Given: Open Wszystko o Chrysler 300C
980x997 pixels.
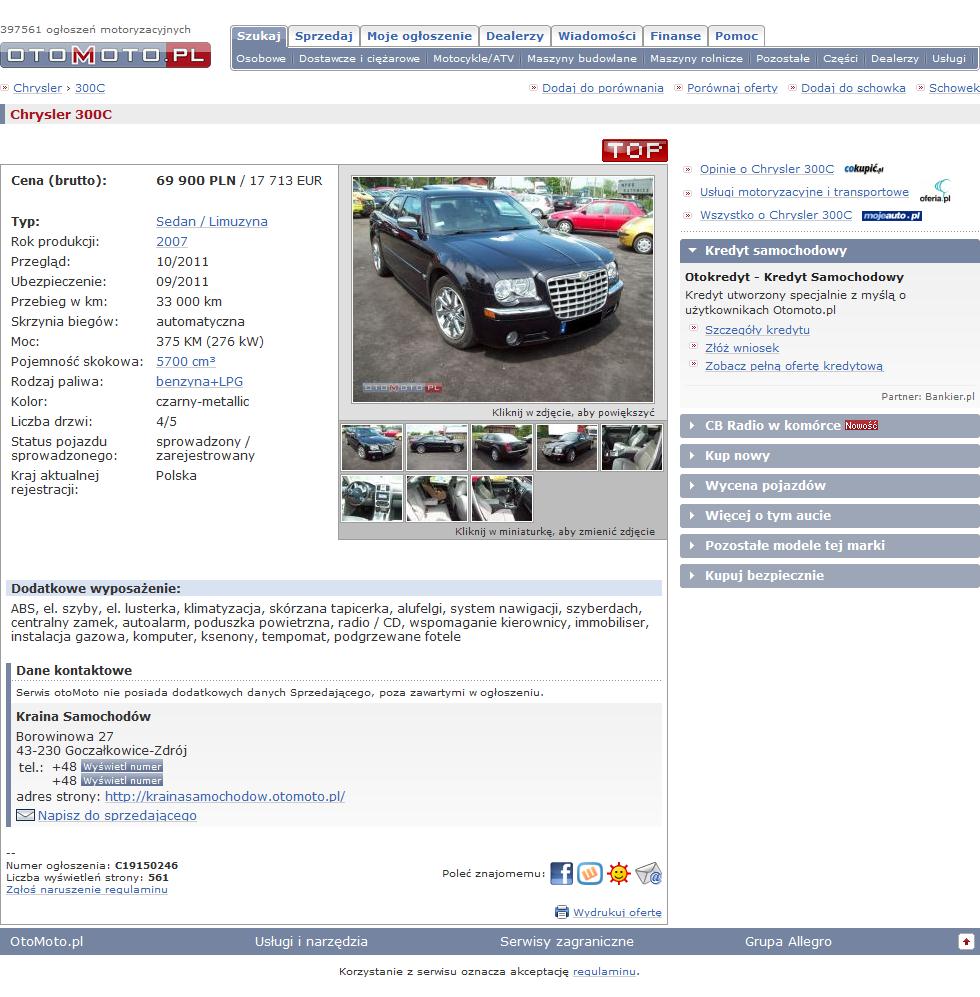Looking at the screenshot, I should point(776,215).
